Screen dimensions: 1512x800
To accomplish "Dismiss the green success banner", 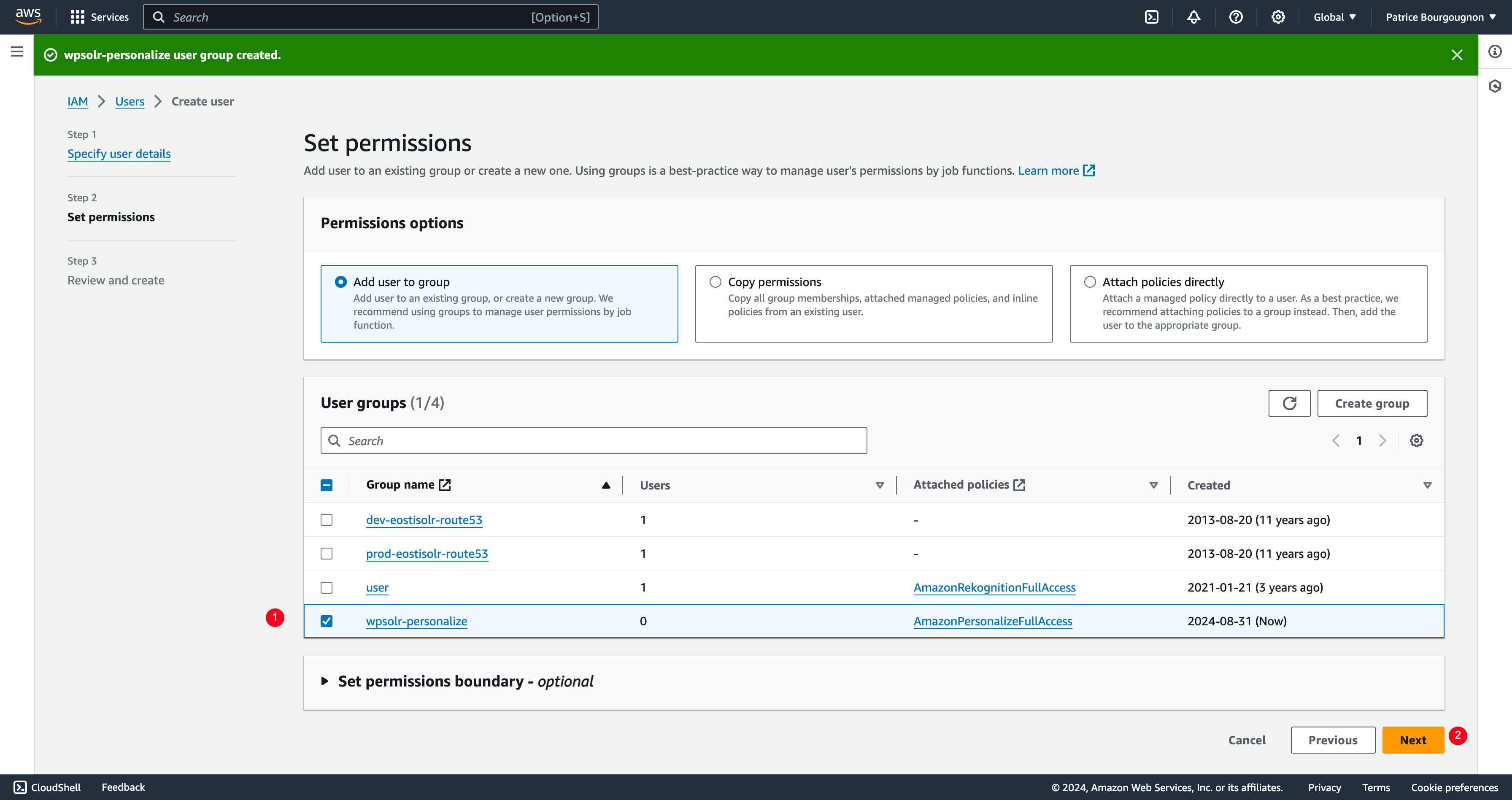I will pos(1457,55).
